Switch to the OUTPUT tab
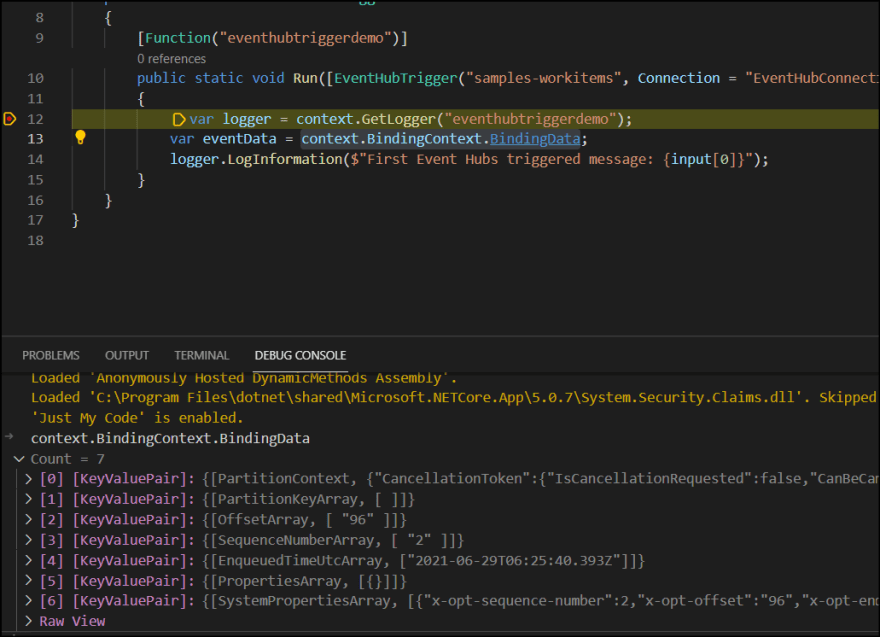Screen dimensions: 880x637 127,355
